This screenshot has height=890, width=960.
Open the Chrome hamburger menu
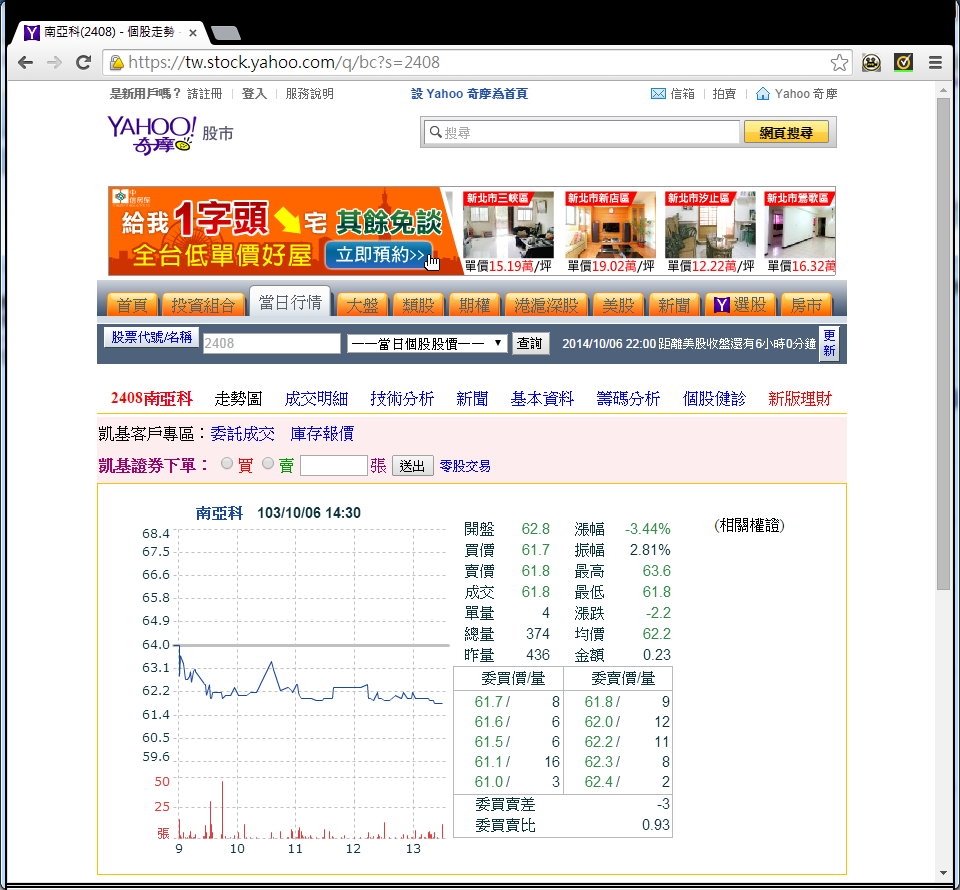pyautogui.click(x=935, y=62)
